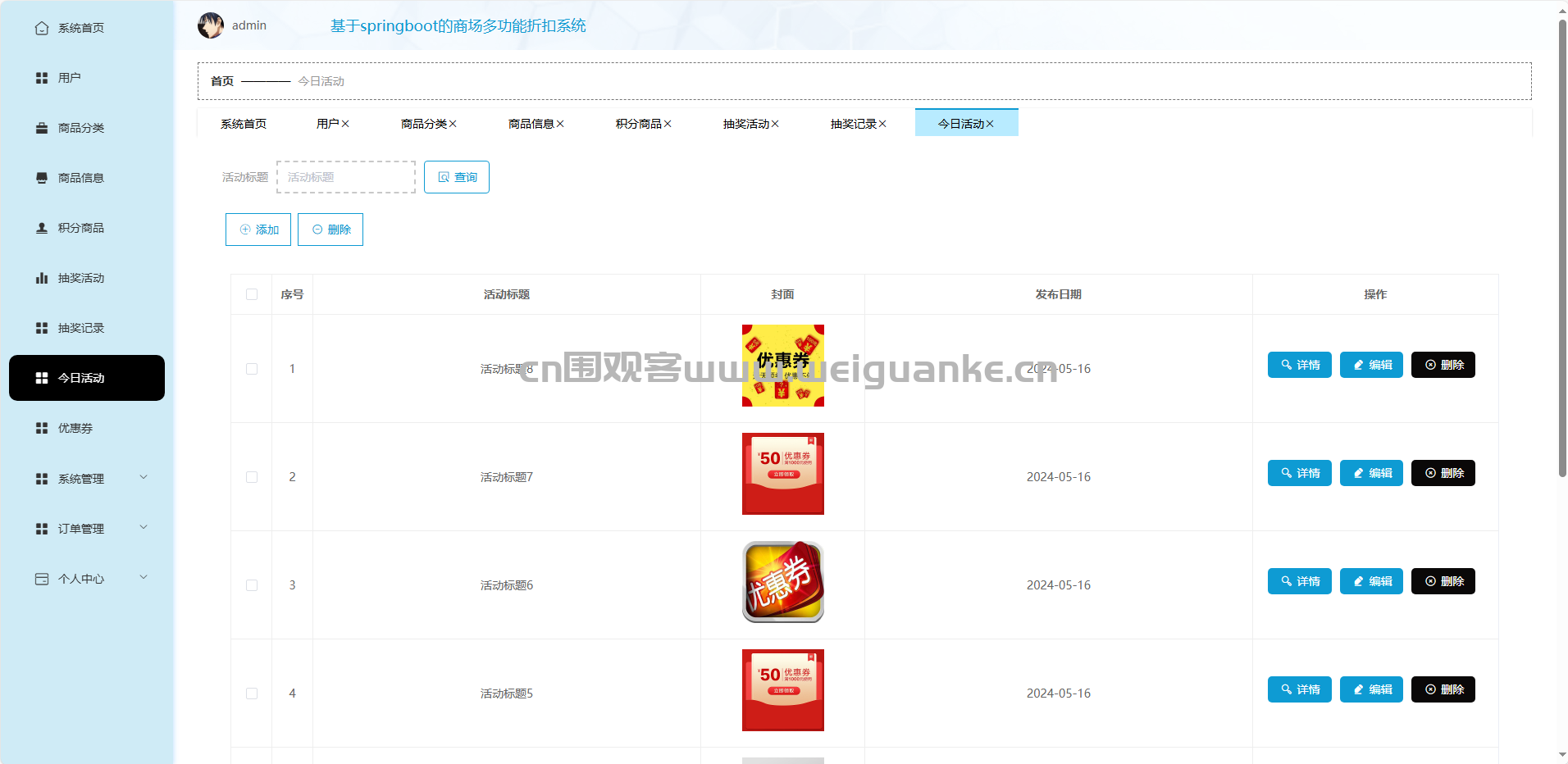Click the home icon beside 系统首页
This screenshot has width=1568, height=764.
point(42,28)
